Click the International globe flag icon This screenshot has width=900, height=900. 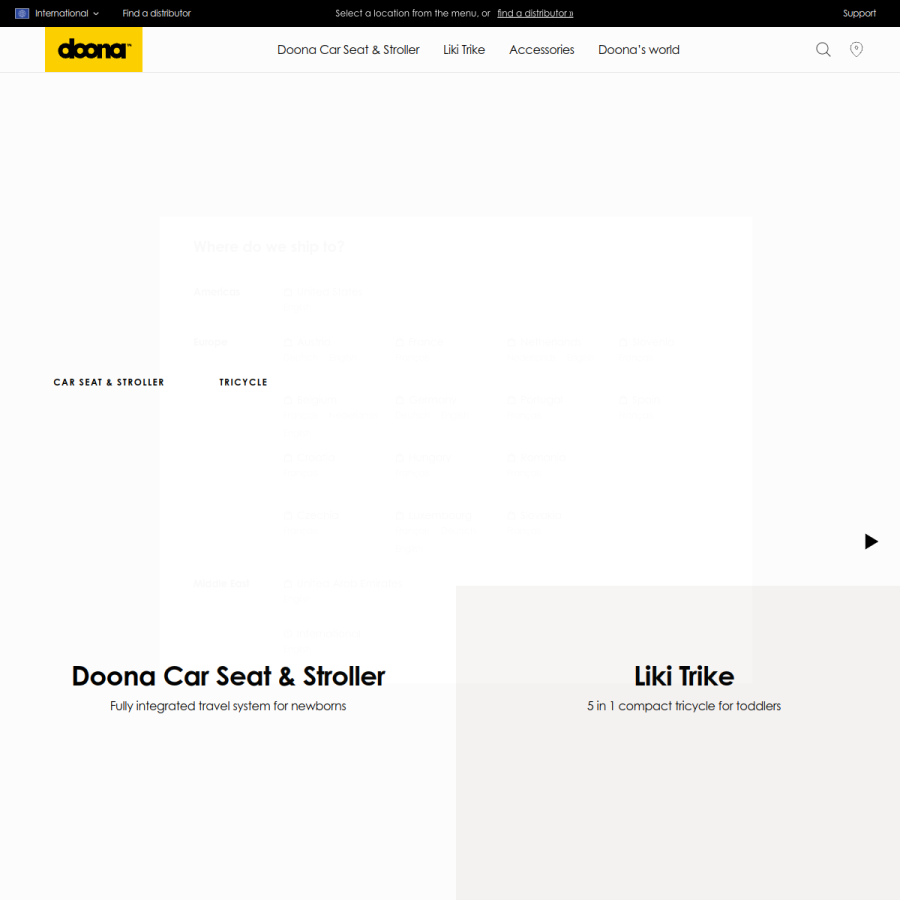pos(22,13)
